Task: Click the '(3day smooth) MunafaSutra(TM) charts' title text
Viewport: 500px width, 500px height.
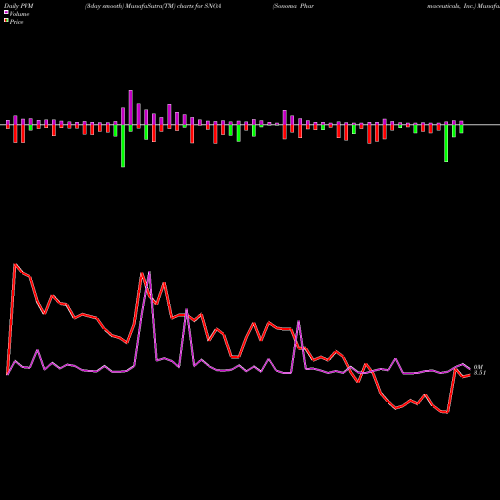Action: tap(140, 6)
